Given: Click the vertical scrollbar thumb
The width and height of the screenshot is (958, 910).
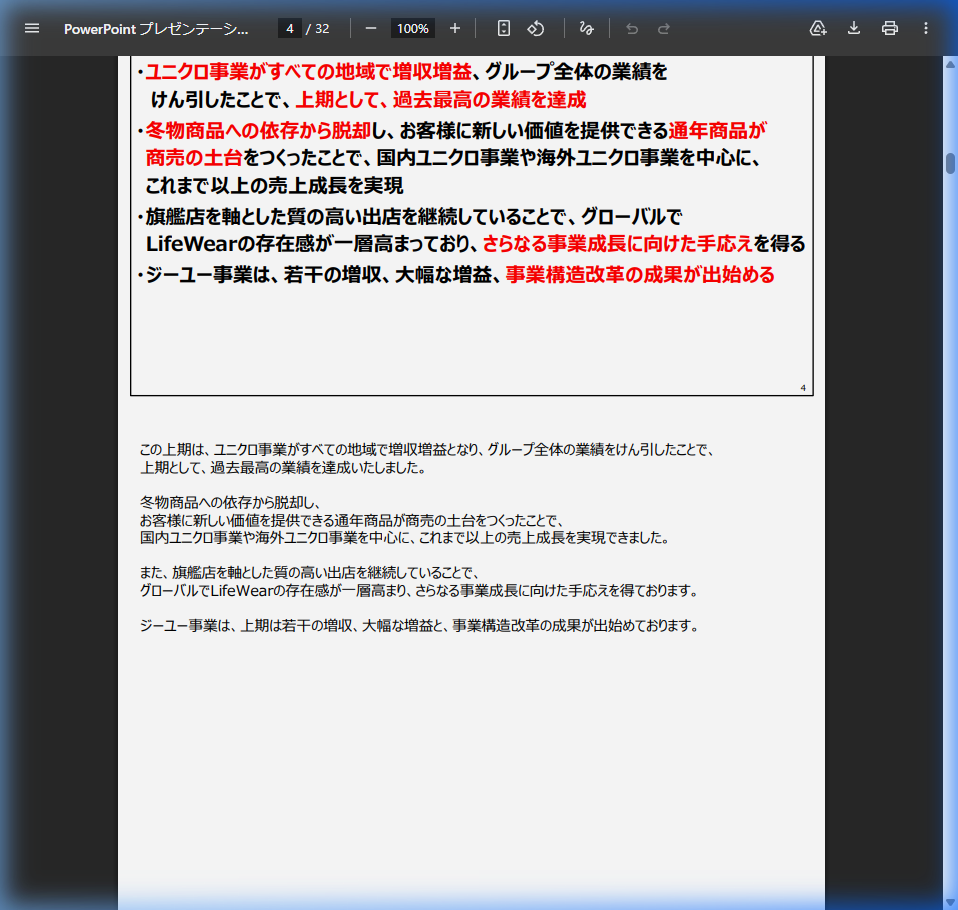Looking at the screenshot, I should point(950,163).
